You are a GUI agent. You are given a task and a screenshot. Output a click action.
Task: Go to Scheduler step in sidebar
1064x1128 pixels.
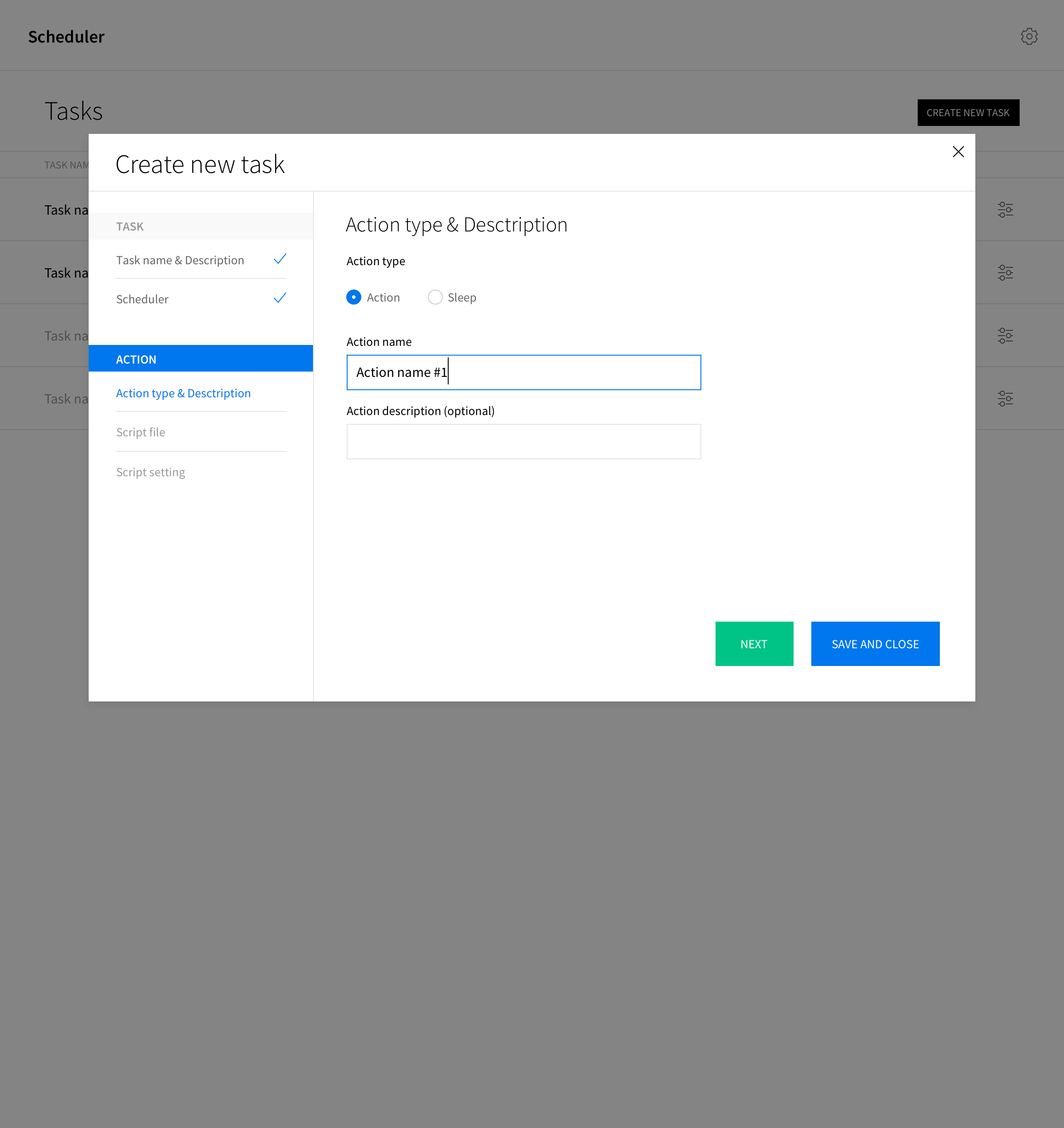coord(142,299)
